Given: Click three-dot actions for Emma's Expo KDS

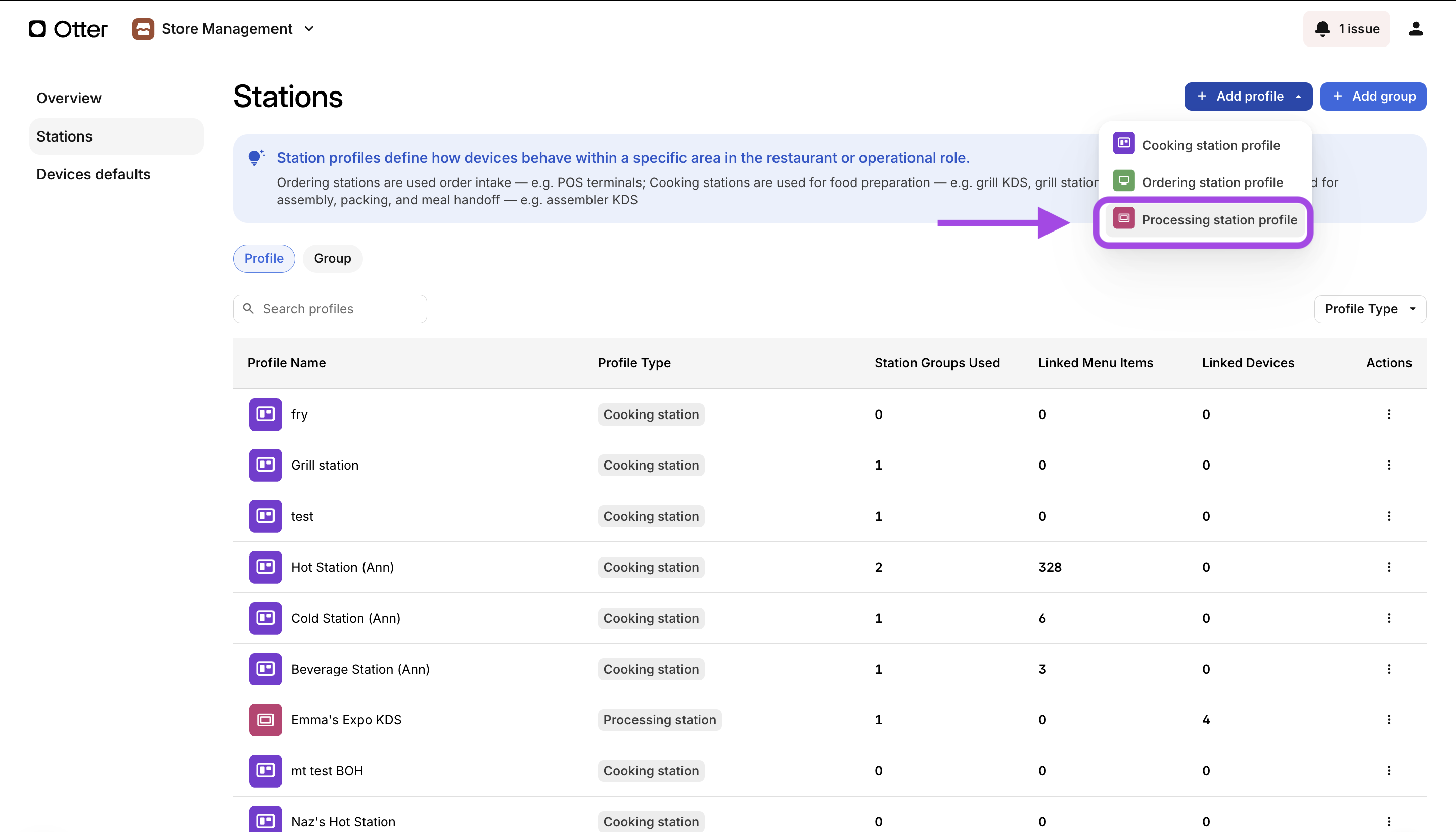Looking at the screenshot, I should [1389, 719].
